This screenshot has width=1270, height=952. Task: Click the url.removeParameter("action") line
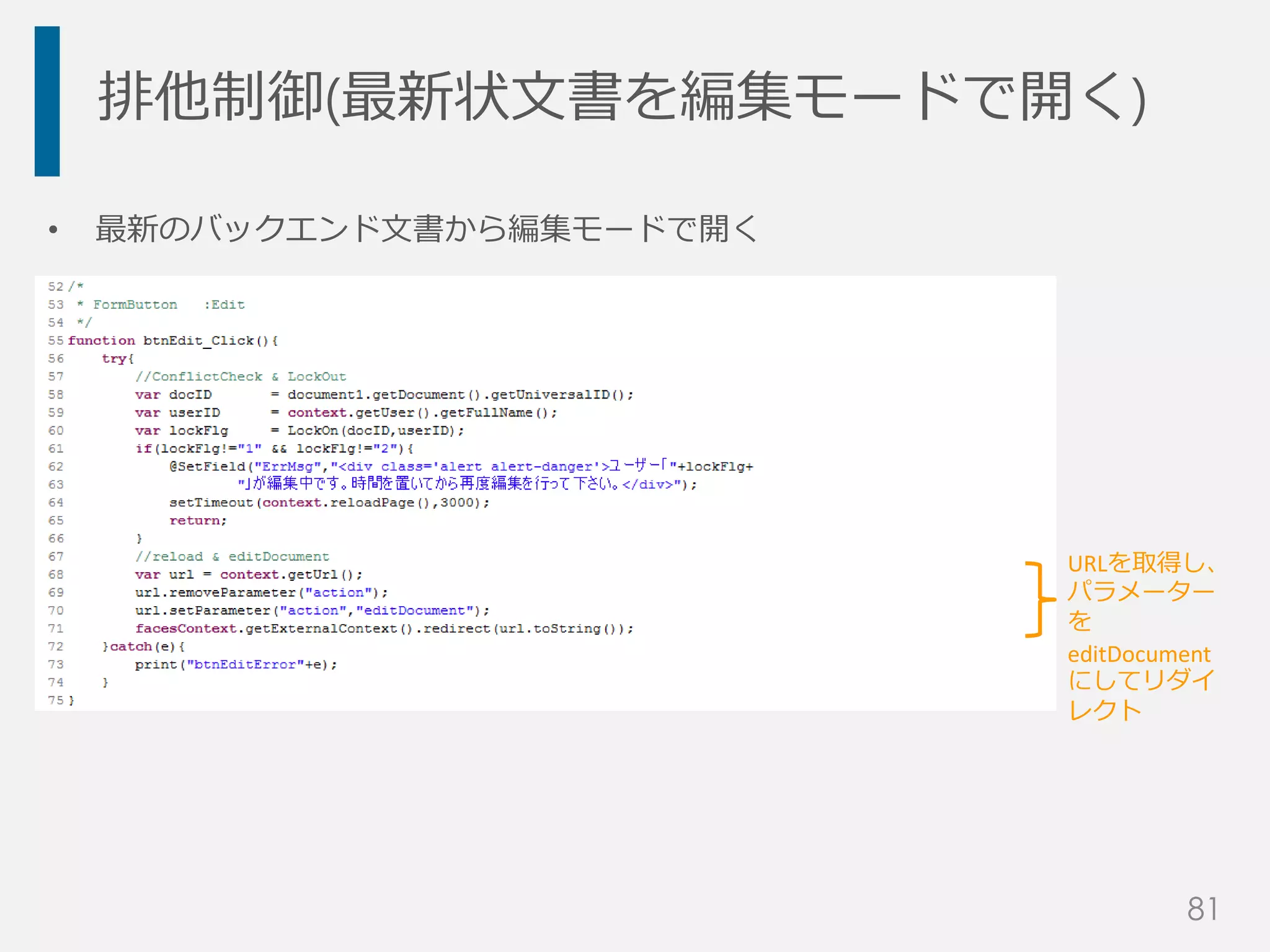[x=262, y=593]
